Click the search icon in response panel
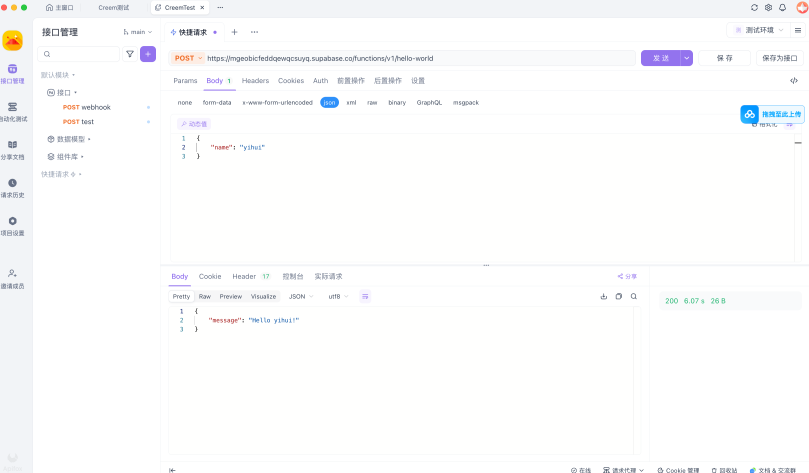 pos(633,296)
